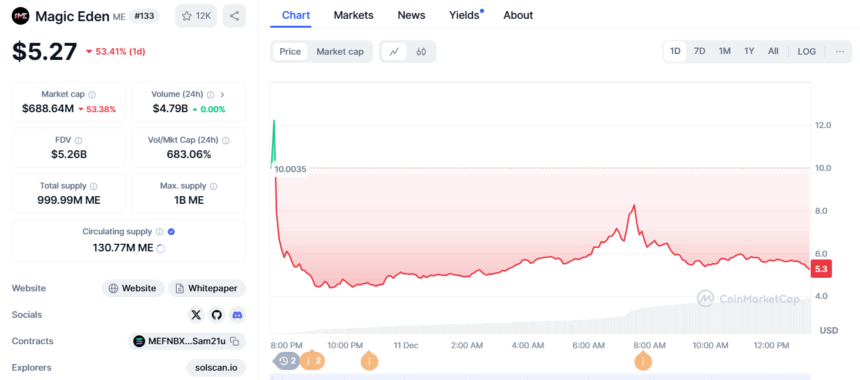
Task: Open chart more options ellipsis
Action: click(840, 52)
